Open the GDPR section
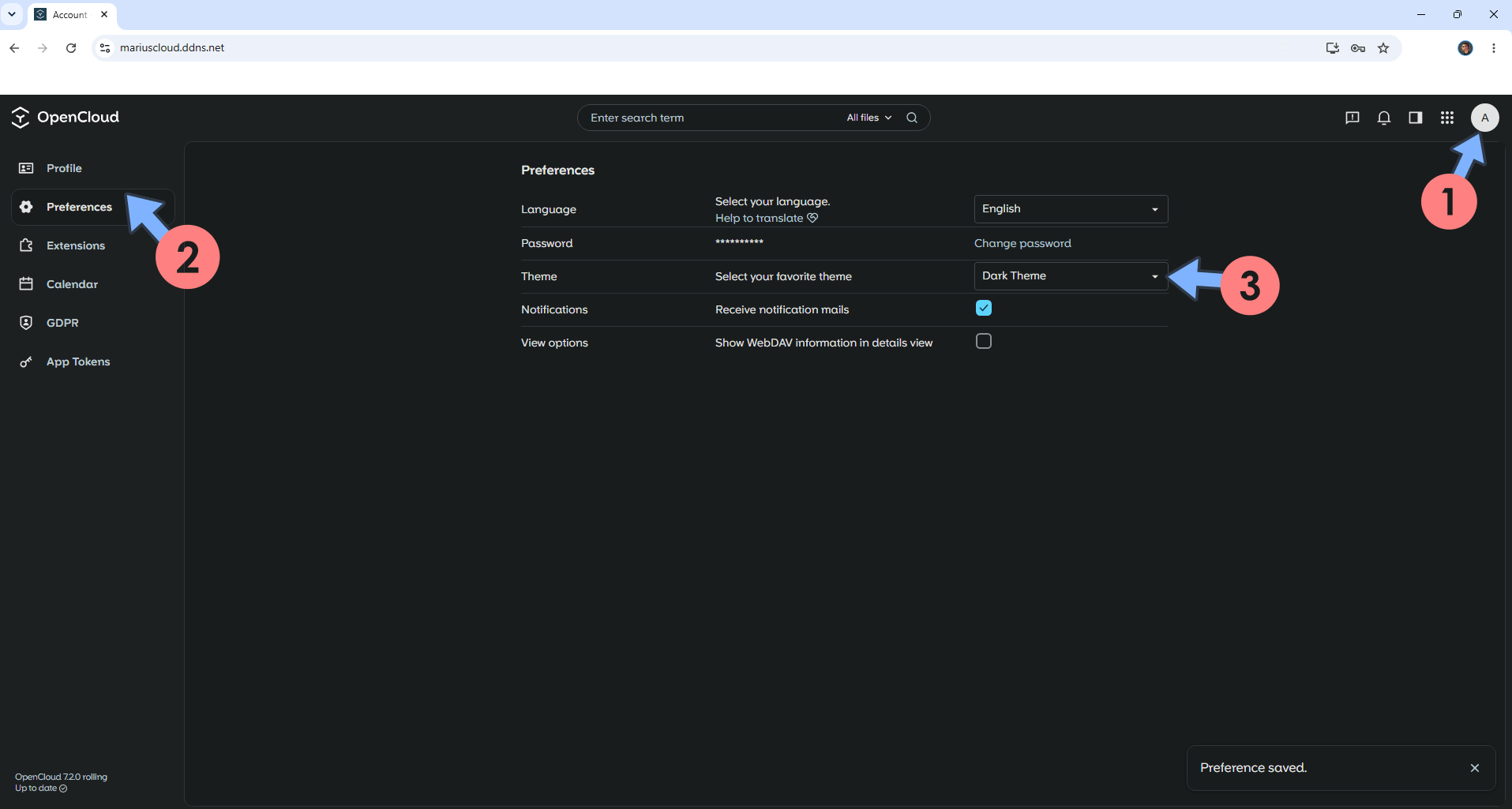This screenshot has height=809, width=1512. [x=93, y=323]
